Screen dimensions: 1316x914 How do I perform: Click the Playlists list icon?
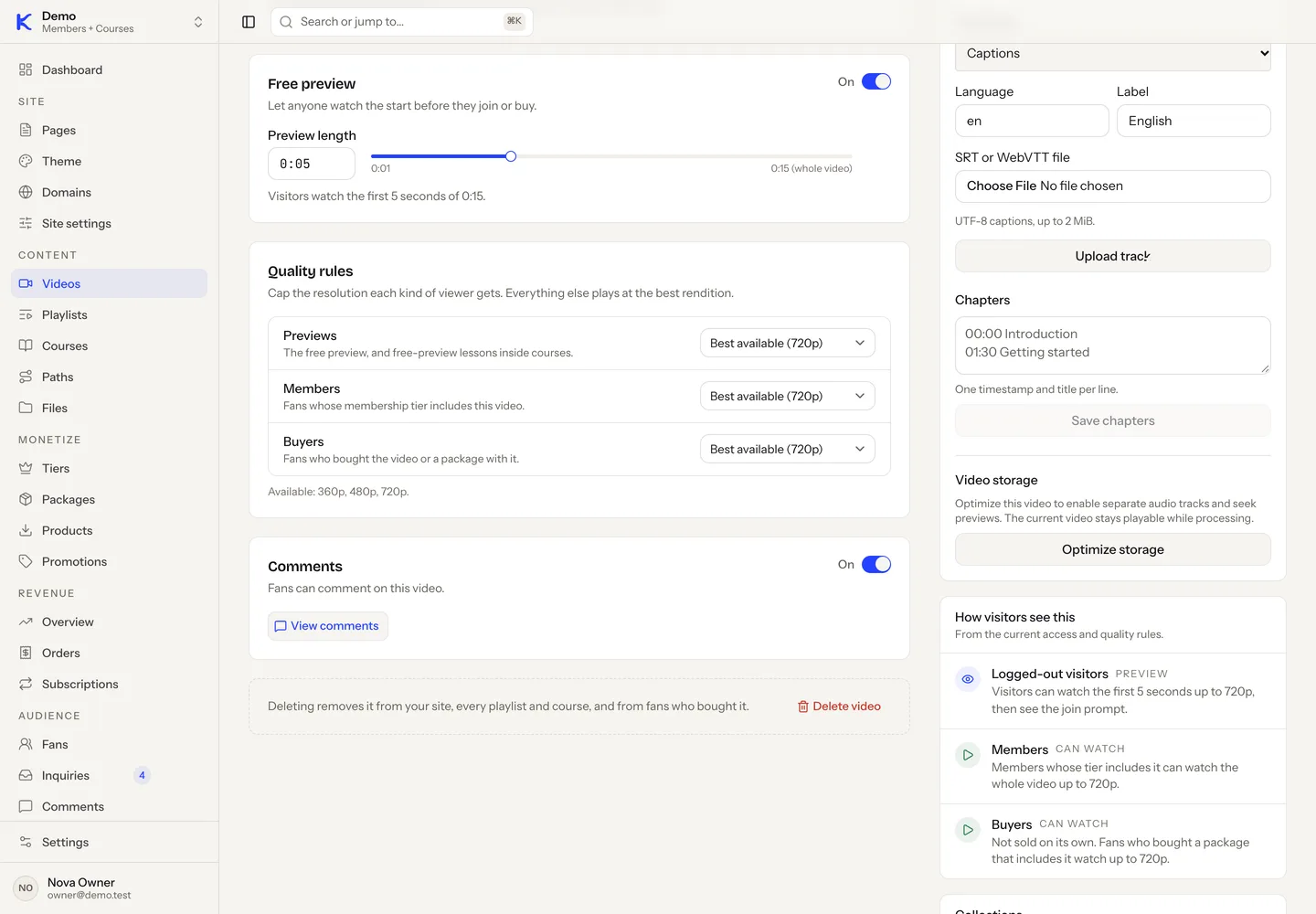tap(26, 314)
